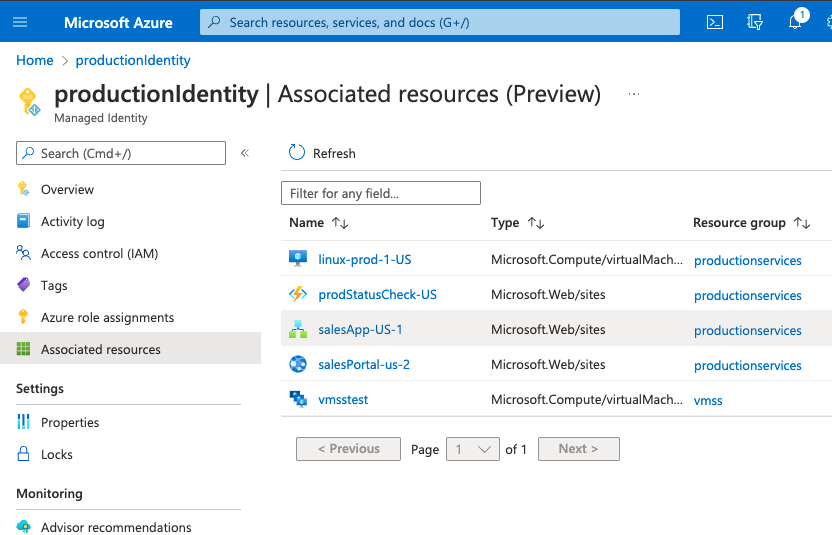832x535 pixels.
Task: Click the linux-prod-1-US virtual machine icon
Action: (298, 259)
